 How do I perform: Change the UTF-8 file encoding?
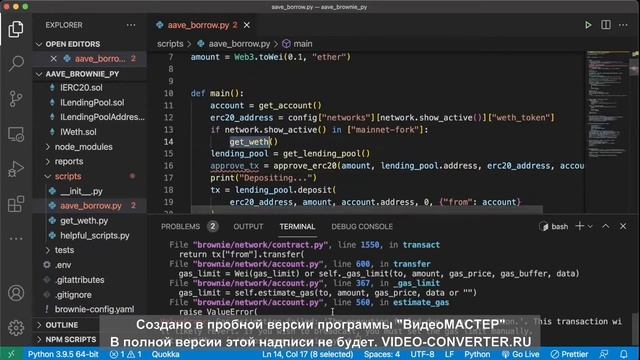pos(422,354)
